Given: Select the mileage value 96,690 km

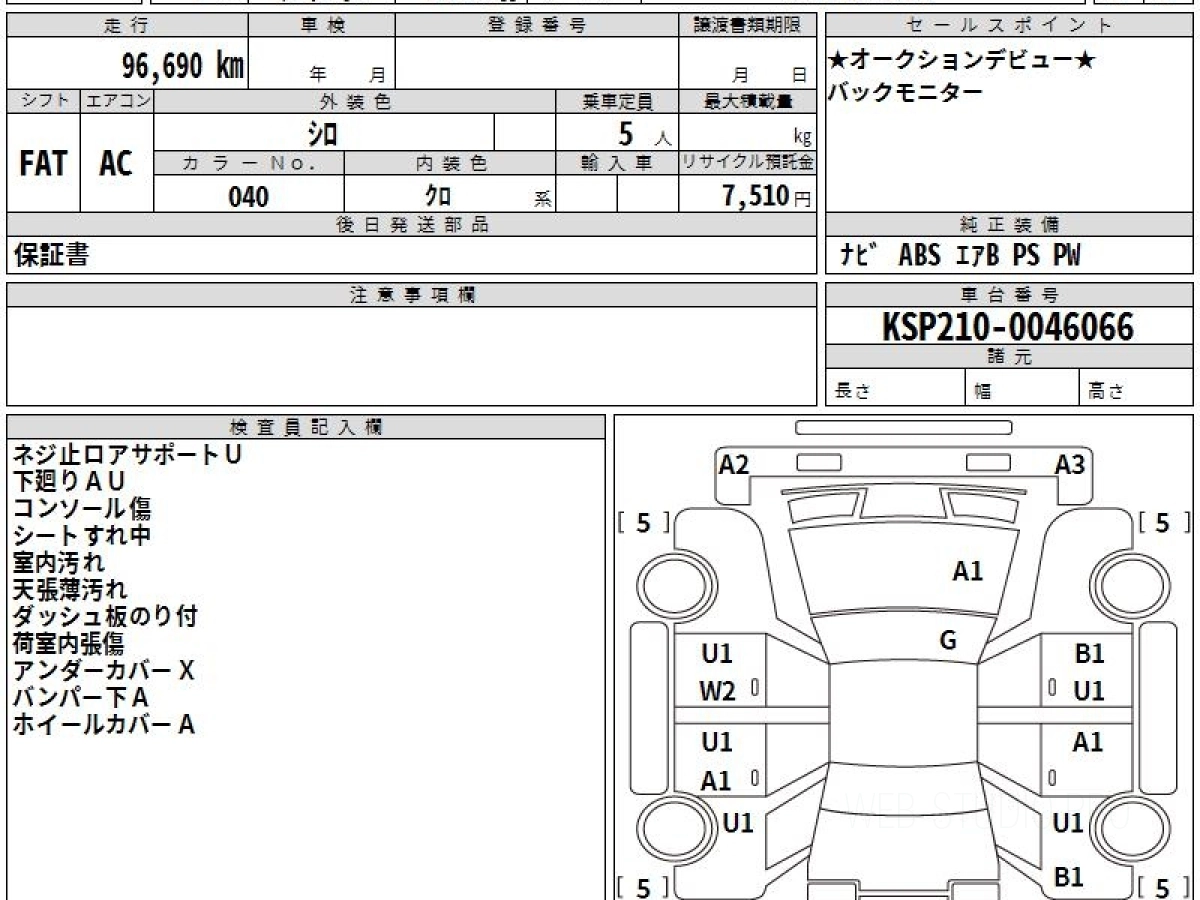Looking at the screenshot, I should [x=183, y=66].
